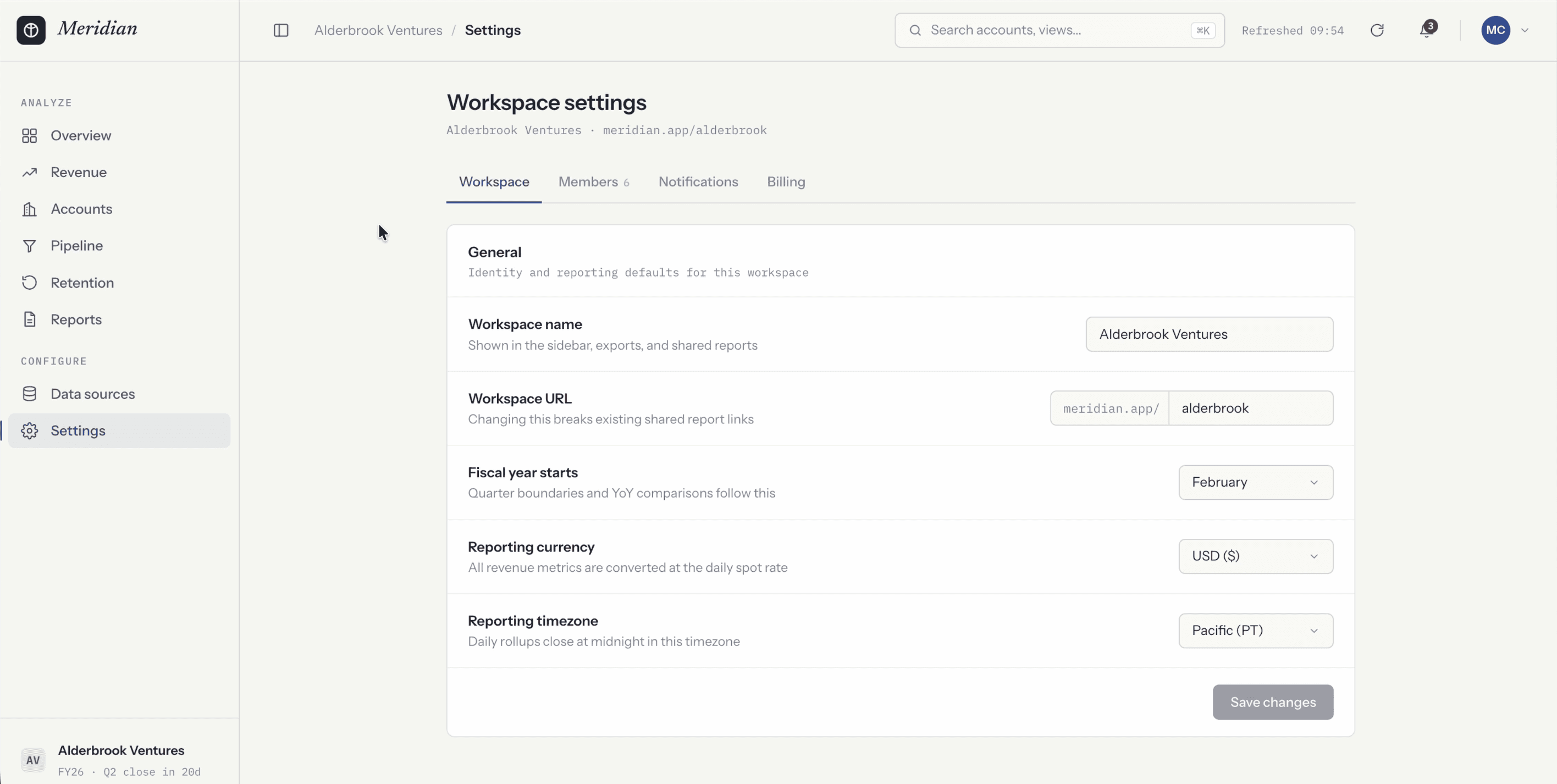This screenshot has width=1557, height=784.
Task: Click the Save changes button
Action: point(1273,703)
